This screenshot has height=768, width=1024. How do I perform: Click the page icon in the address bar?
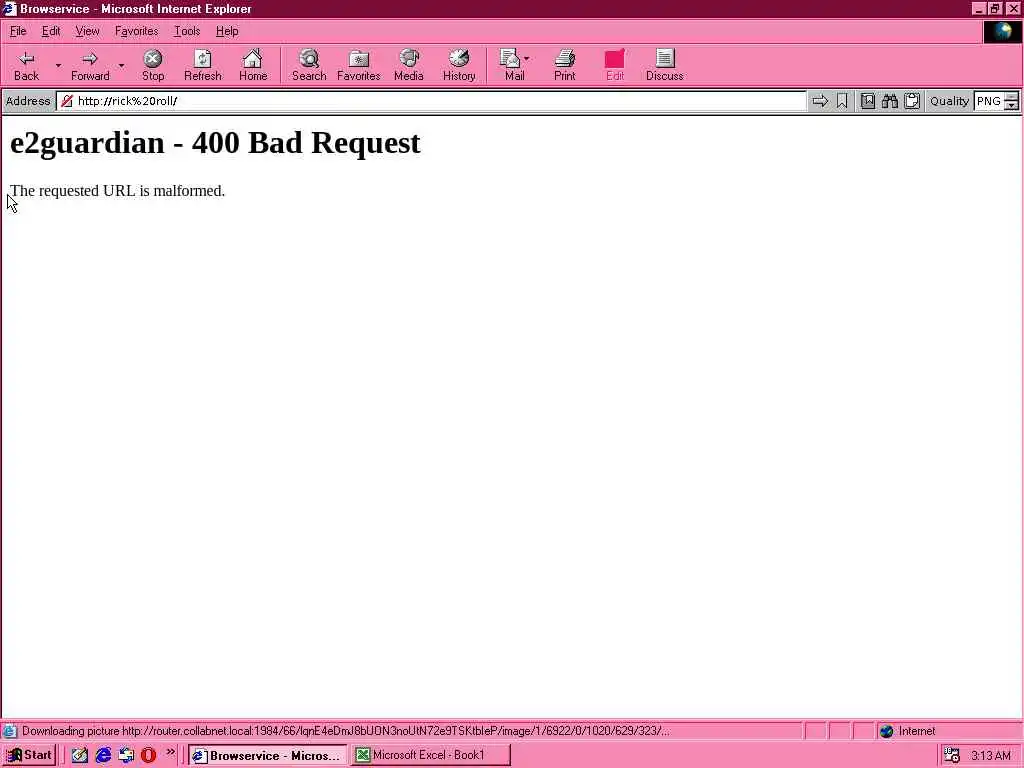point(67,101)
